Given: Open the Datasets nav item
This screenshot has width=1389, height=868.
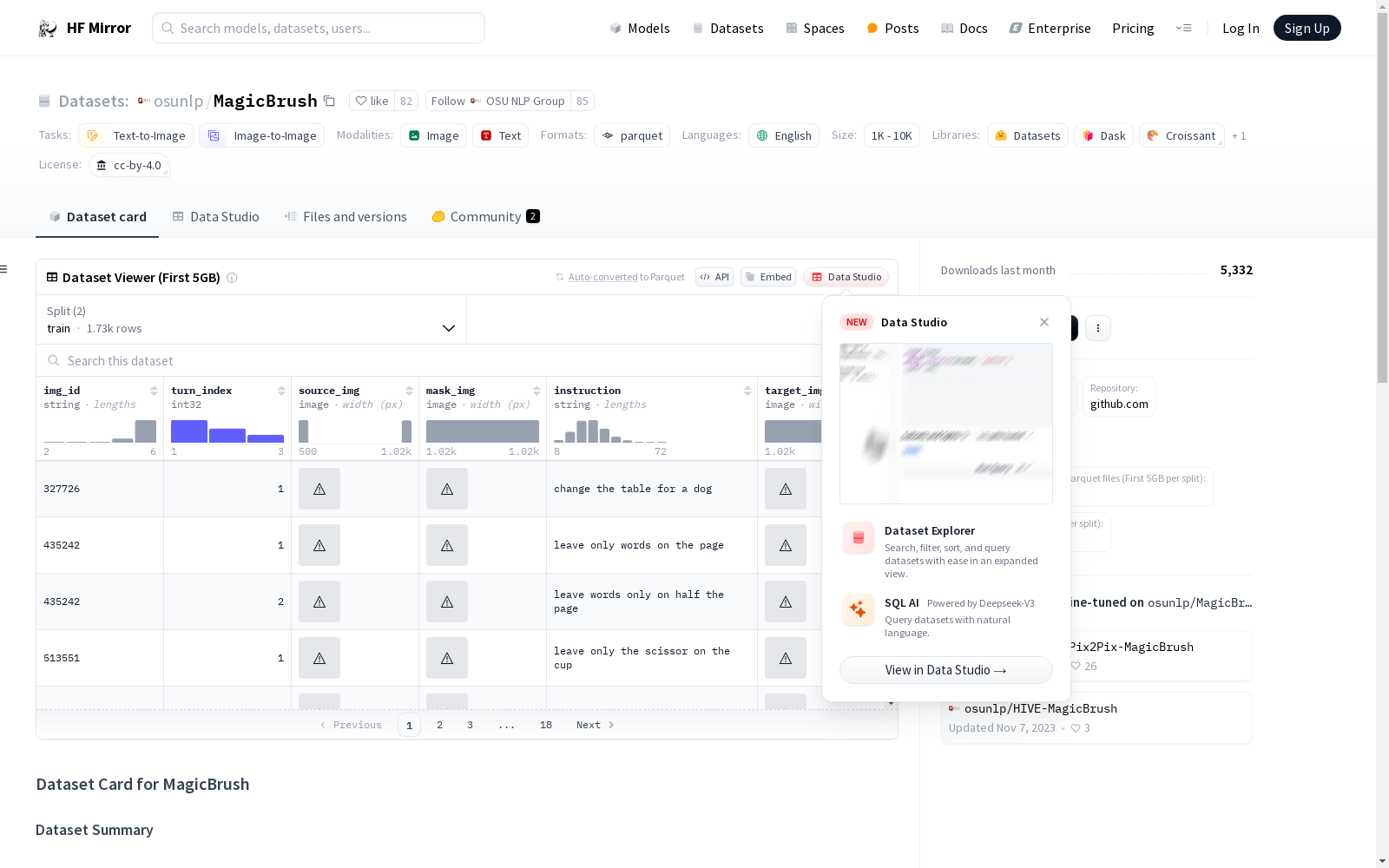Looking at the screenshot, I should (727, 28).
